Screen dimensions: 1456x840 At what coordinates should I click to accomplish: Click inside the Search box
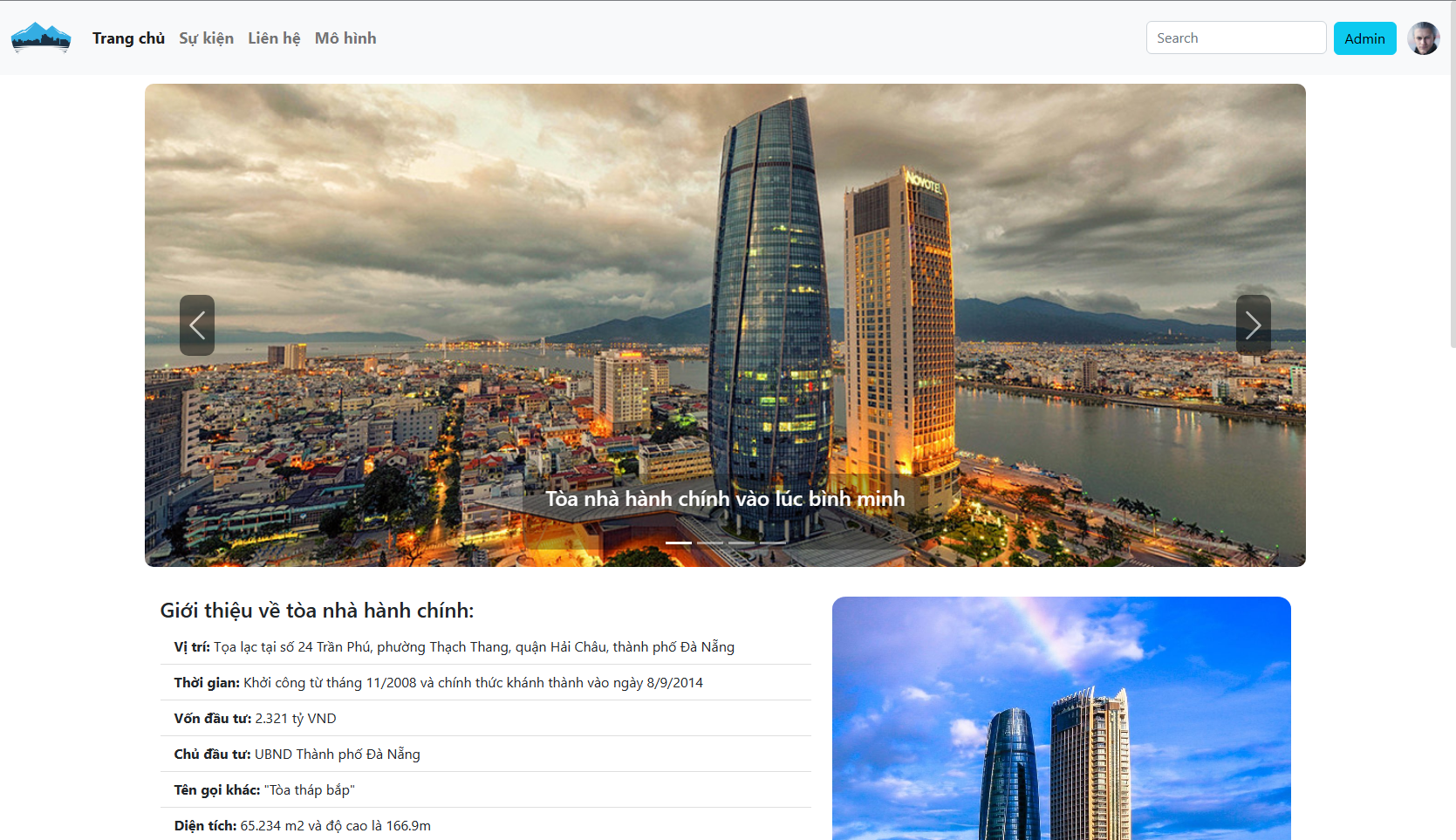pyautogui.click(x=1235, y=37)
